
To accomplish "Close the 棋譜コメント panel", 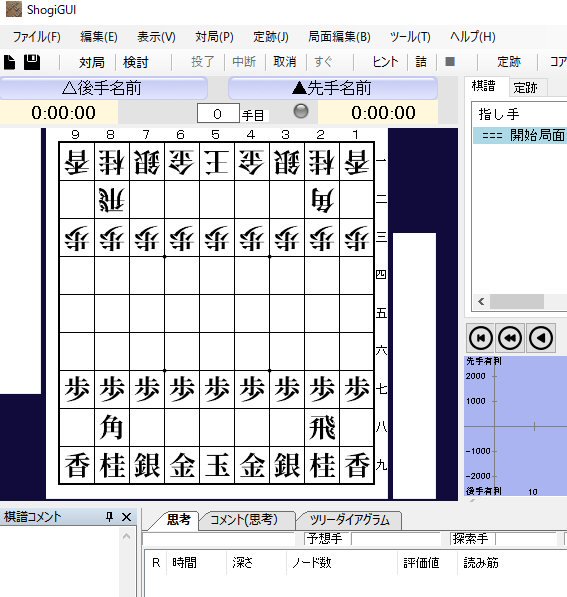I will (x=126, y=517).
